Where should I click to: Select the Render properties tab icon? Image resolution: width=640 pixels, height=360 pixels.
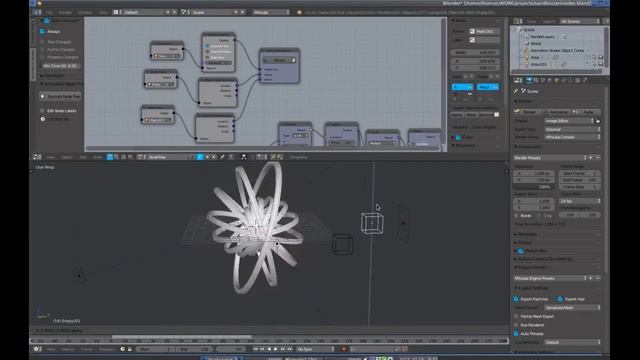[529, 80]
